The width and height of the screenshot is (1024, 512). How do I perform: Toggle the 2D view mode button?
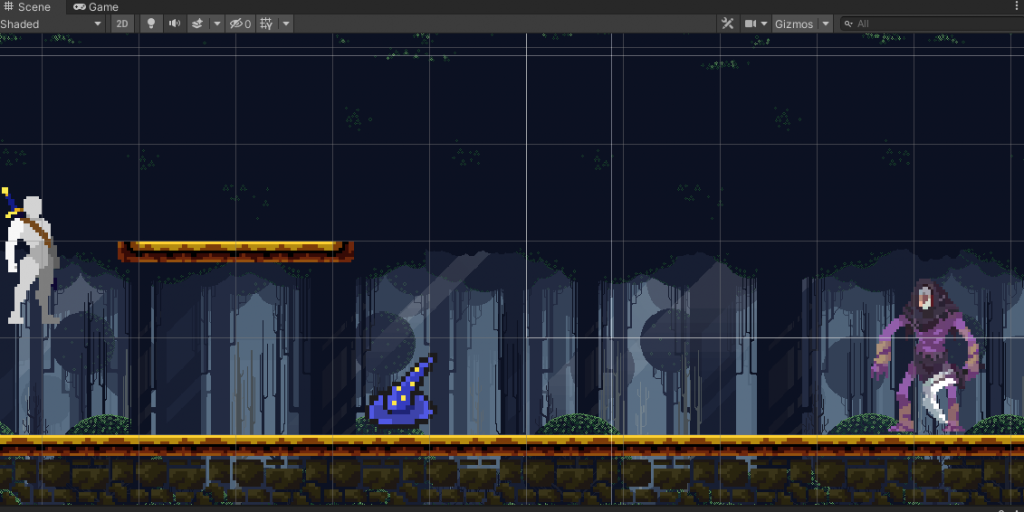[122, 24]
